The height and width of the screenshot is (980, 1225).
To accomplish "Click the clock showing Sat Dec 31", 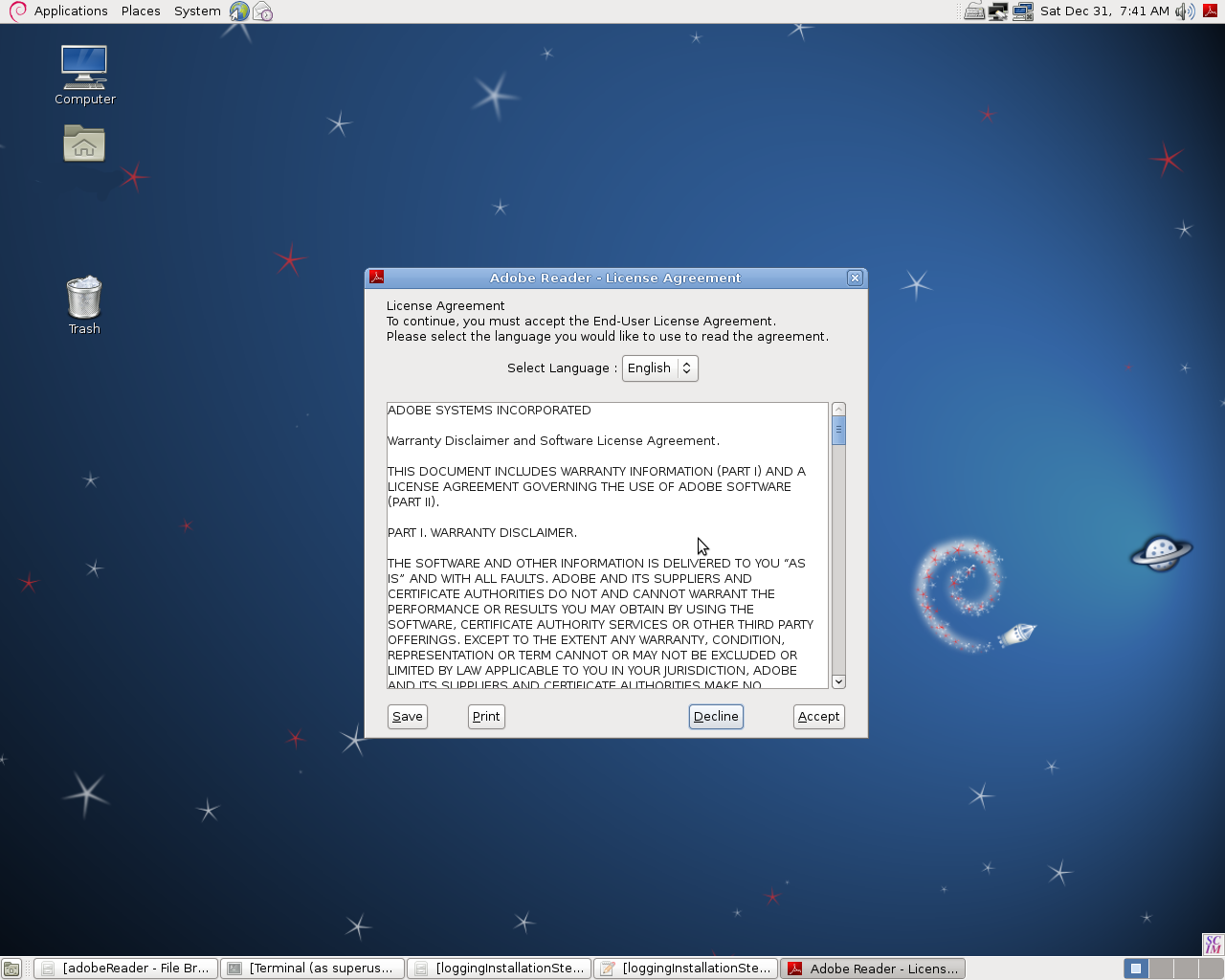I will point(1104,11).
